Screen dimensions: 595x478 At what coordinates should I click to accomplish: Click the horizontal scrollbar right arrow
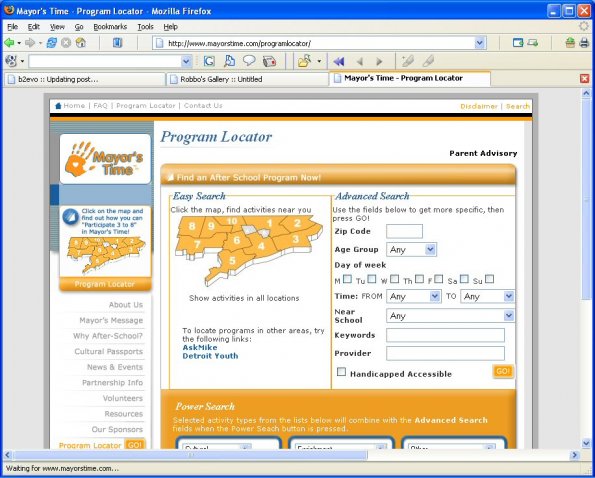click(575, 454)
